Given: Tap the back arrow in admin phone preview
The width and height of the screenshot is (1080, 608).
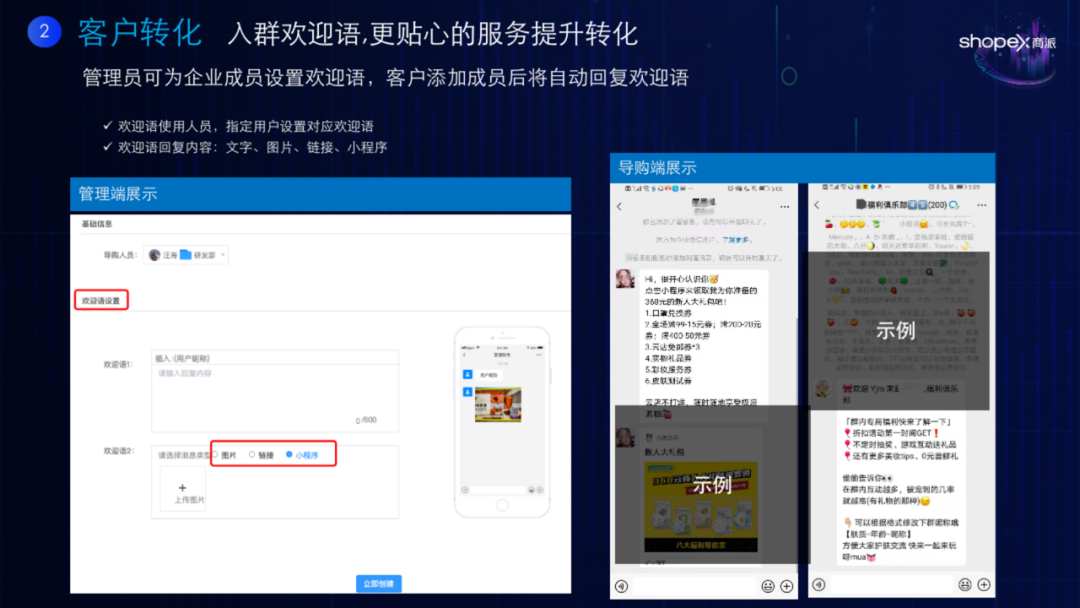Looking at the screenshot, I should 464,355.
